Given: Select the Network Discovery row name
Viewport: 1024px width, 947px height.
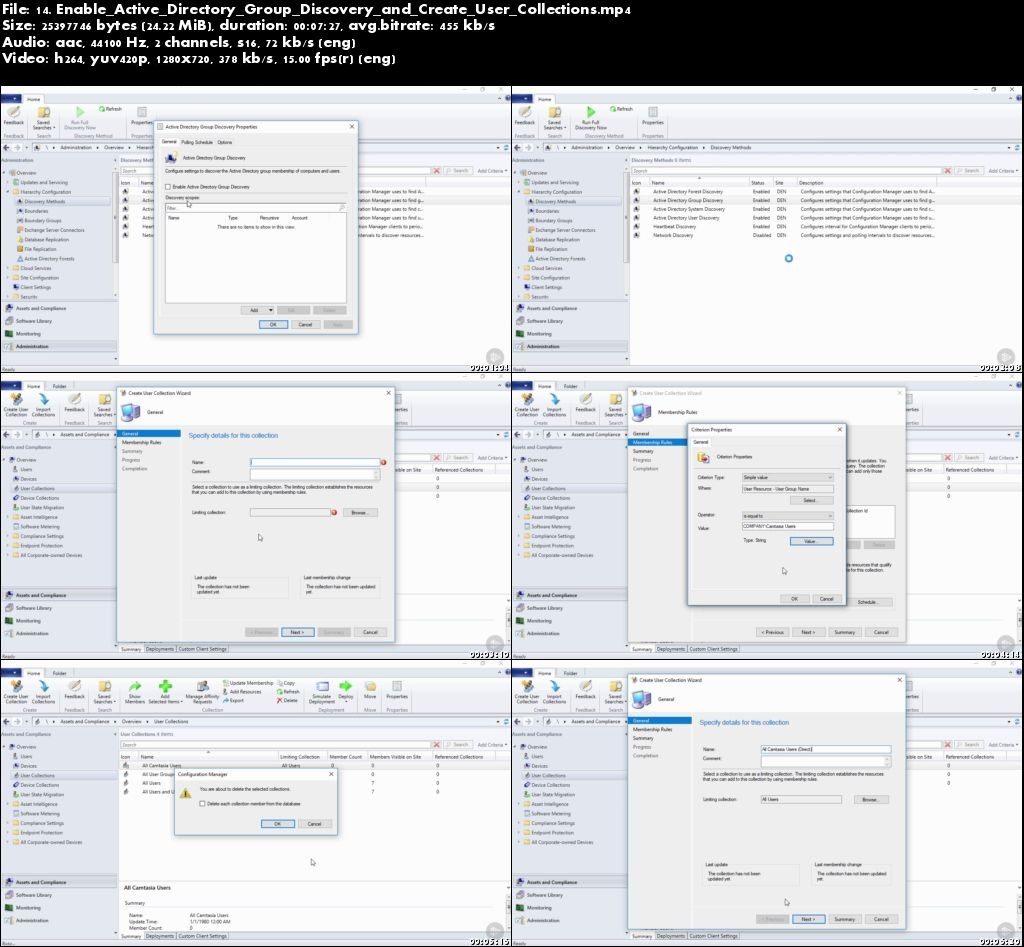Looking at the screenshot, I should 673,235.
